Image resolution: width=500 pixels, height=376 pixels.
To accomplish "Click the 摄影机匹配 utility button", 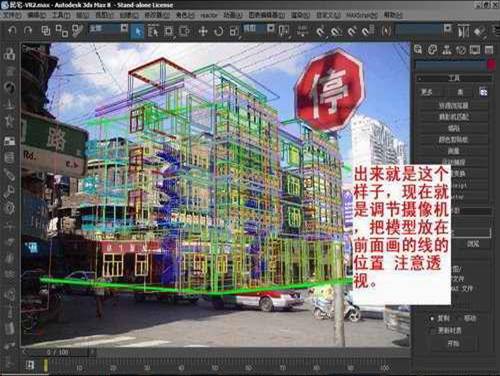I will pos(454,117).
